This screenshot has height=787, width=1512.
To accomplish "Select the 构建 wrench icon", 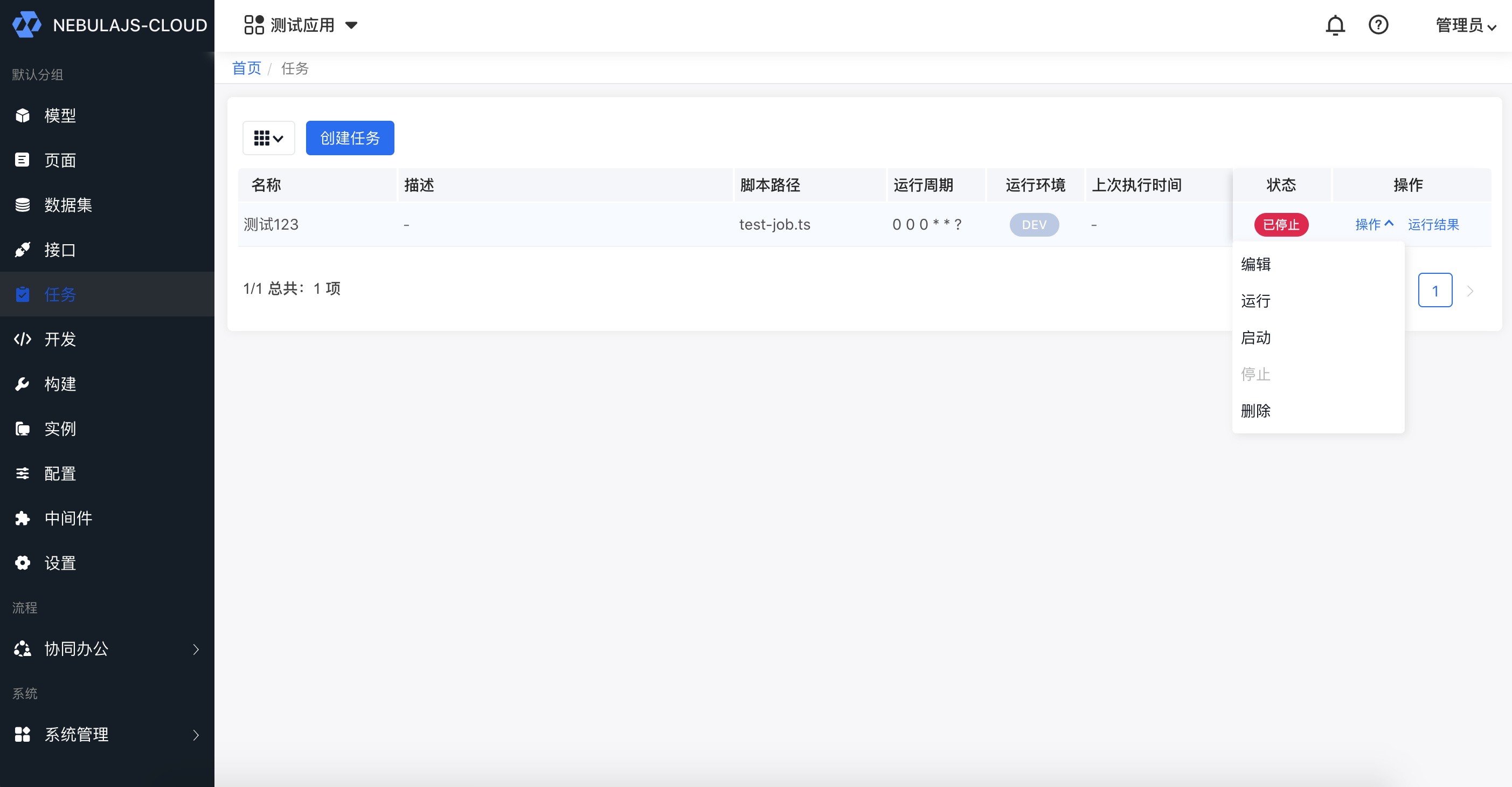I will [22, 383].
